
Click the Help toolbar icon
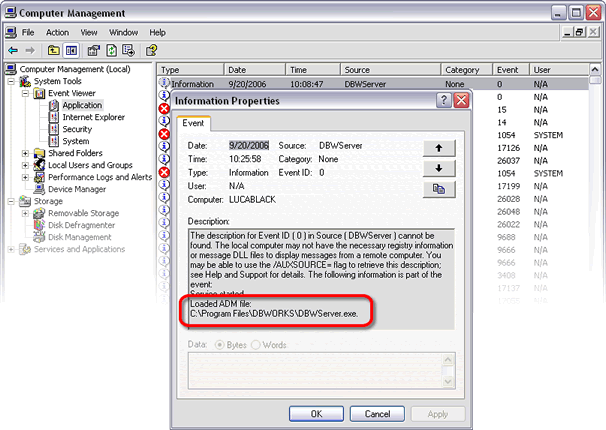pos(151,50)
